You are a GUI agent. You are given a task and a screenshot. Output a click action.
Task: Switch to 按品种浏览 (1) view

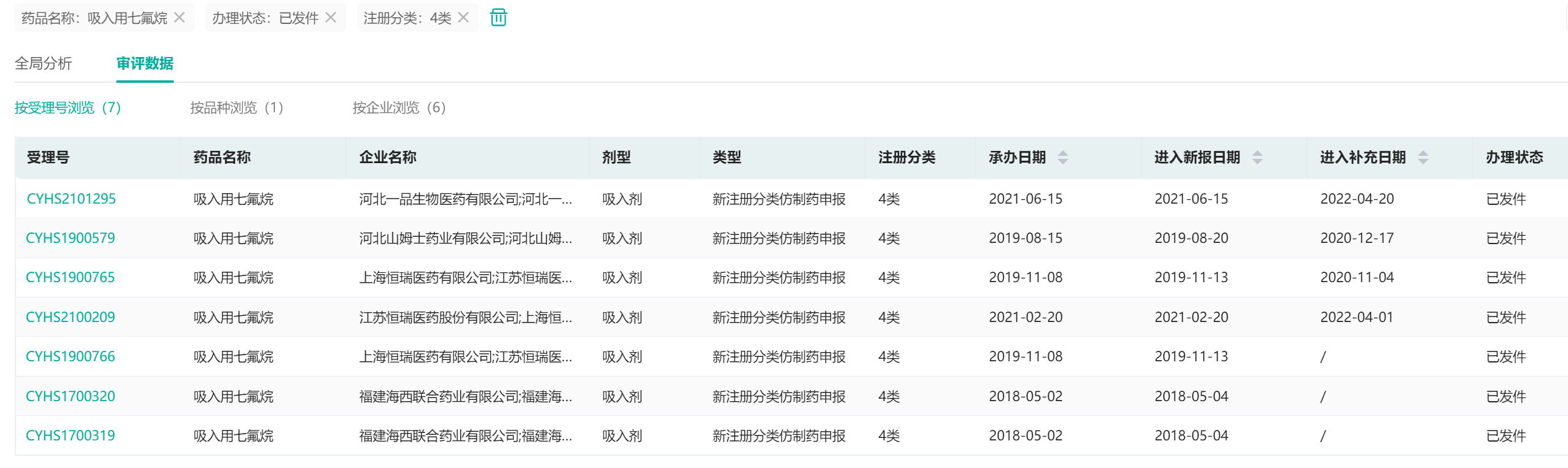click(x=236, y=108)
